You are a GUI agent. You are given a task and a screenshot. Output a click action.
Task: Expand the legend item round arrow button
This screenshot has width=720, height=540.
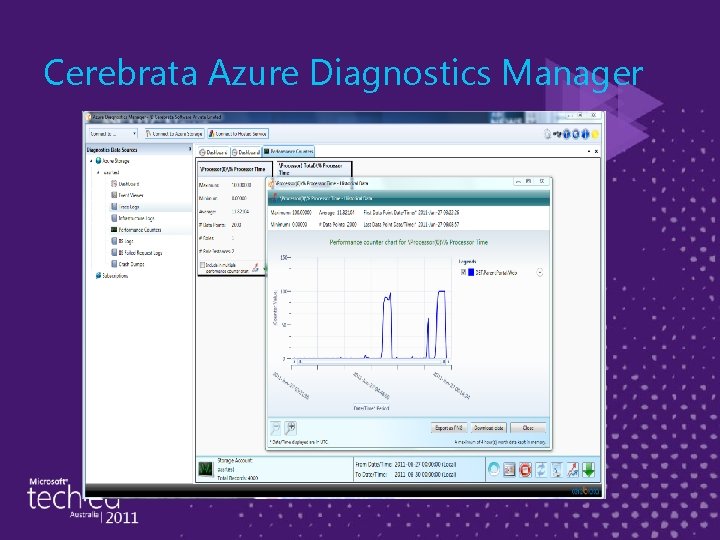coord(540,272)
